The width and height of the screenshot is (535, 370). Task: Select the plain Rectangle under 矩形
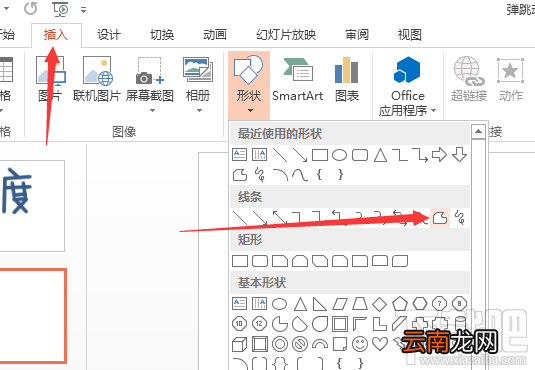coord(240,261)
